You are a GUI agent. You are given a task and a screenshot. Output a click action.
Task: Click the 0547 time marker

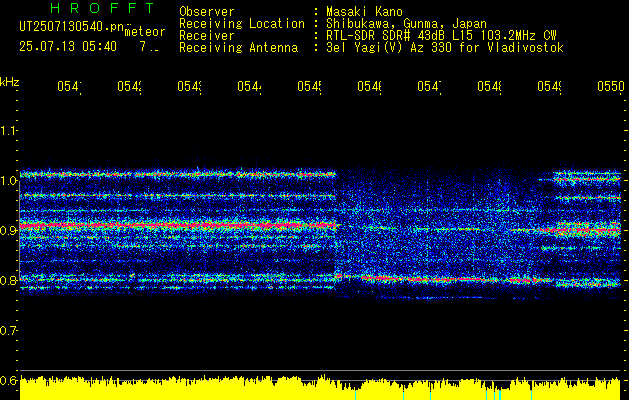[429, 86]
